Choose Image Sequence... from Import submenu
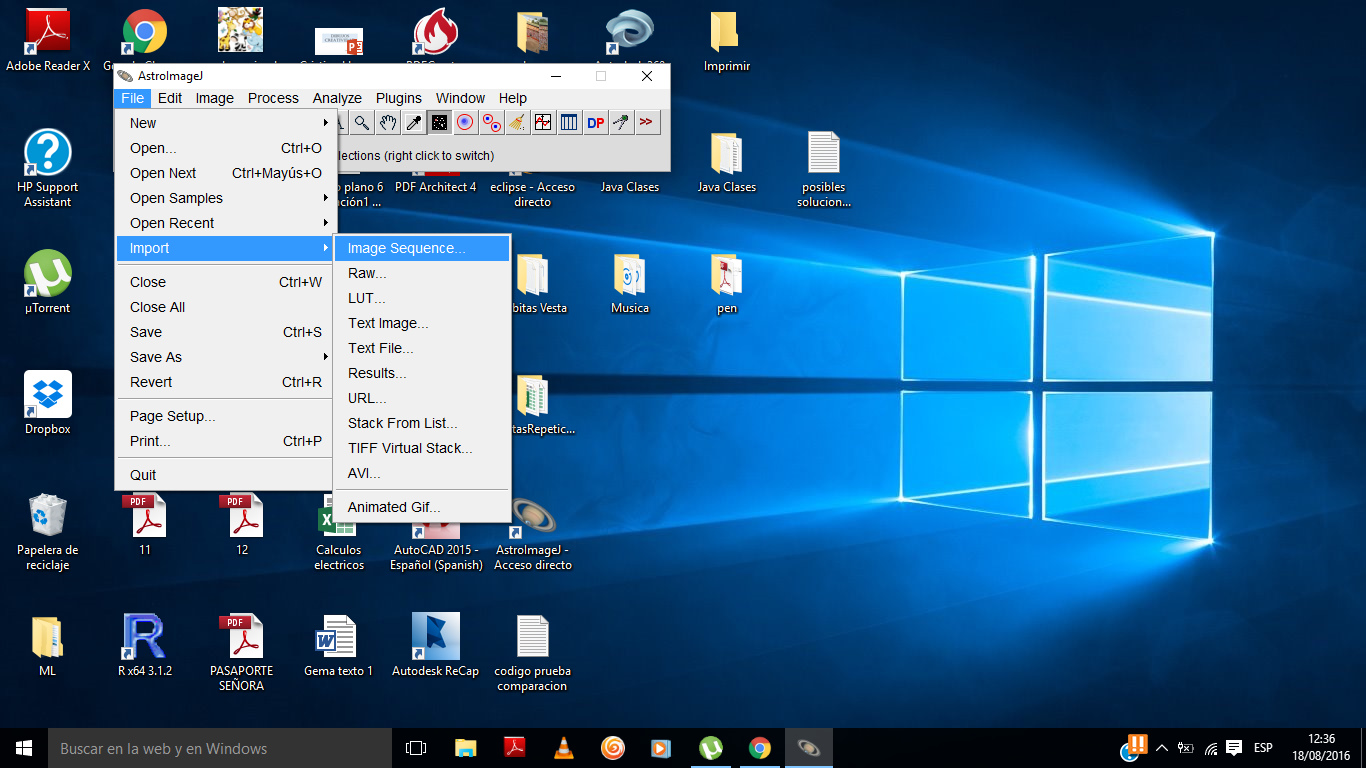This screenshot has width=1366, height=768. (x=407, y=248)
